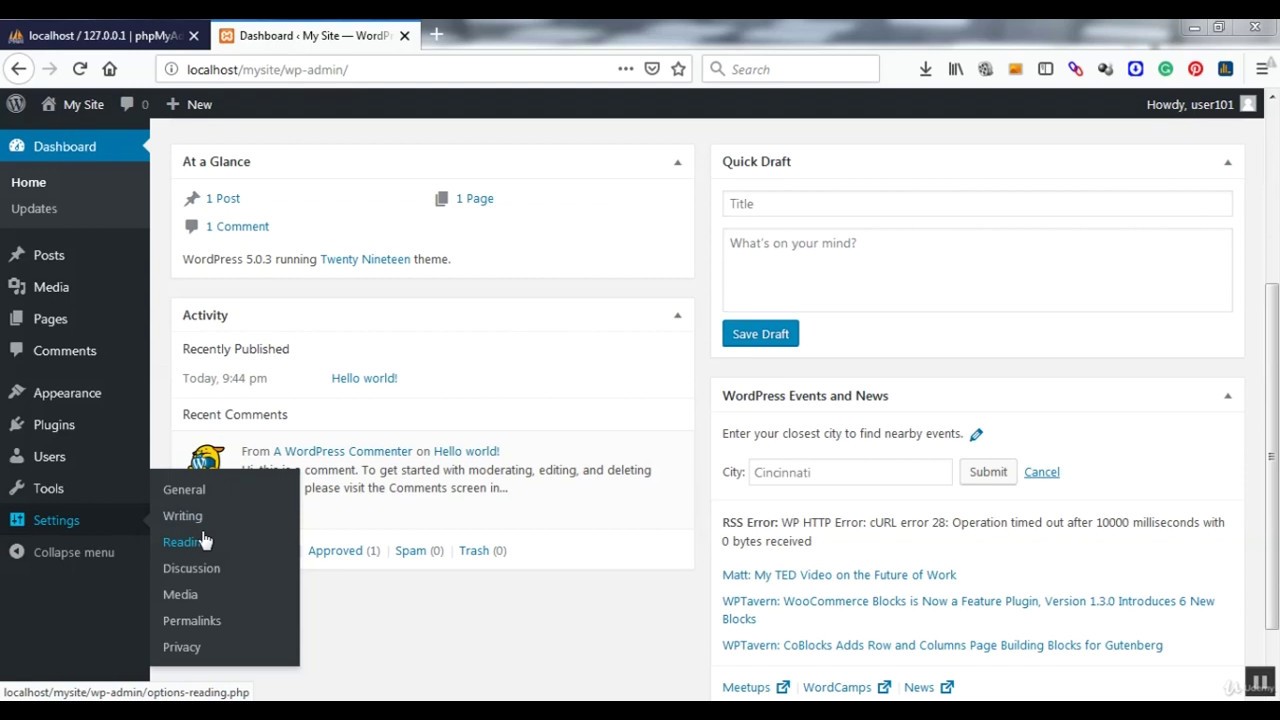Open a new browser tab

point(436,35)
